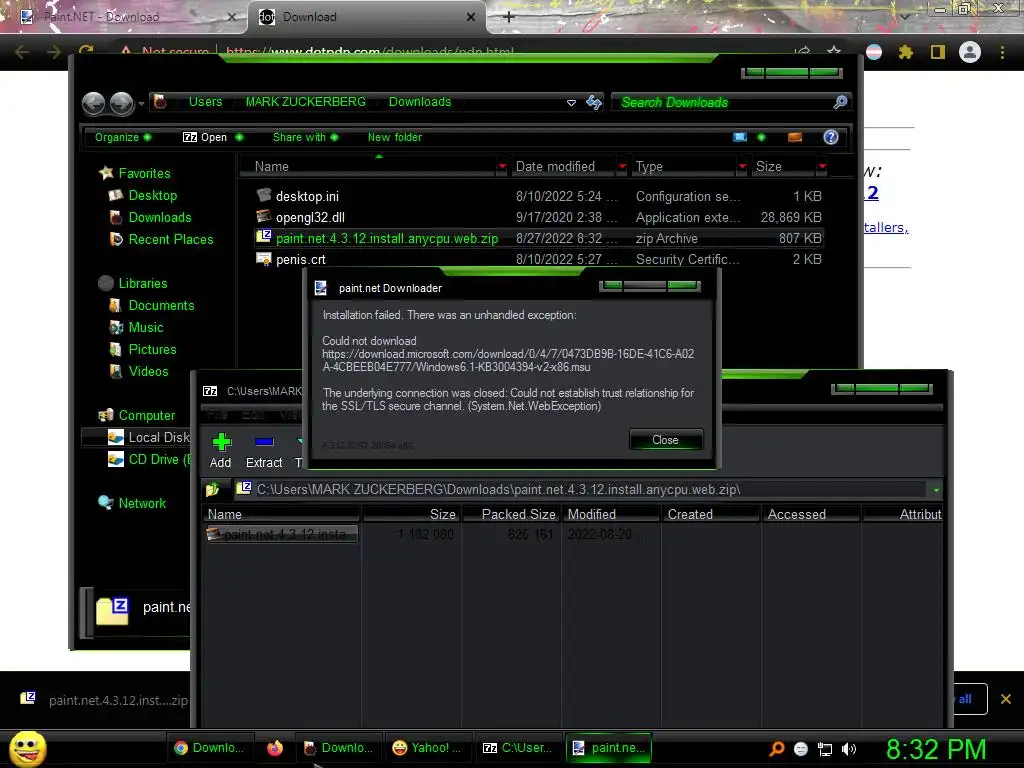This screenshot has height=768, width=1024.
Task: Click MARK ZUCKERBERG in the breadcrumb
Action: [306, 102]
